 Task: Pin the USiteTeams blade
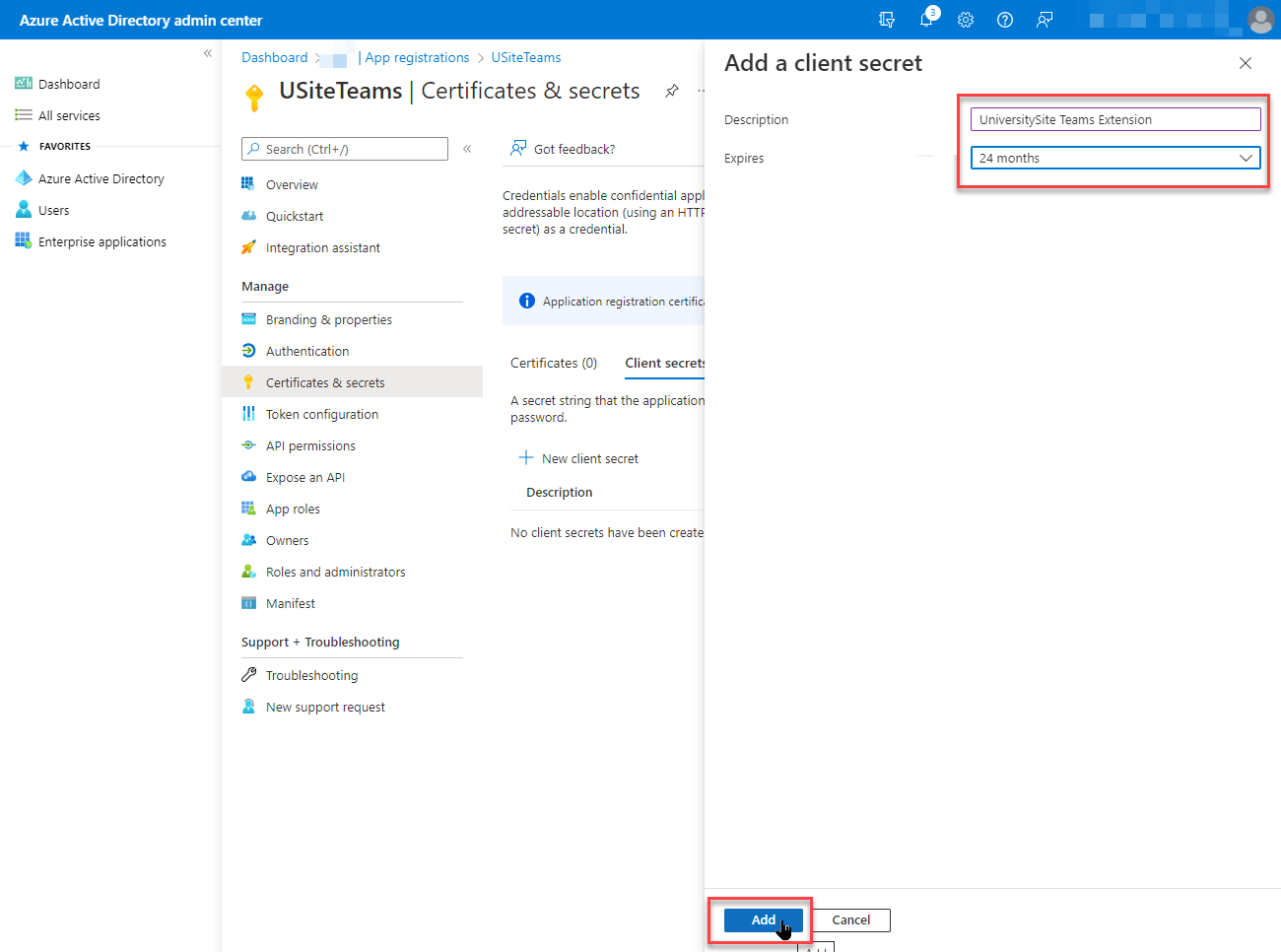pyautogui.click(x=672, y=91)
